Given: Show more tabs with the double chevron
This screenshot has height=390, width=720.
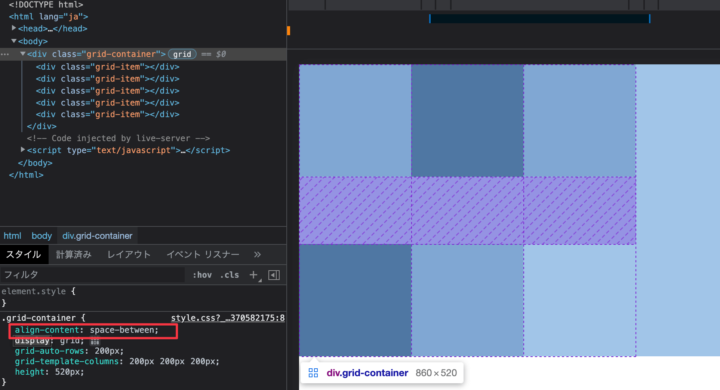Looking at the screenshot, I should coord(257,254).
